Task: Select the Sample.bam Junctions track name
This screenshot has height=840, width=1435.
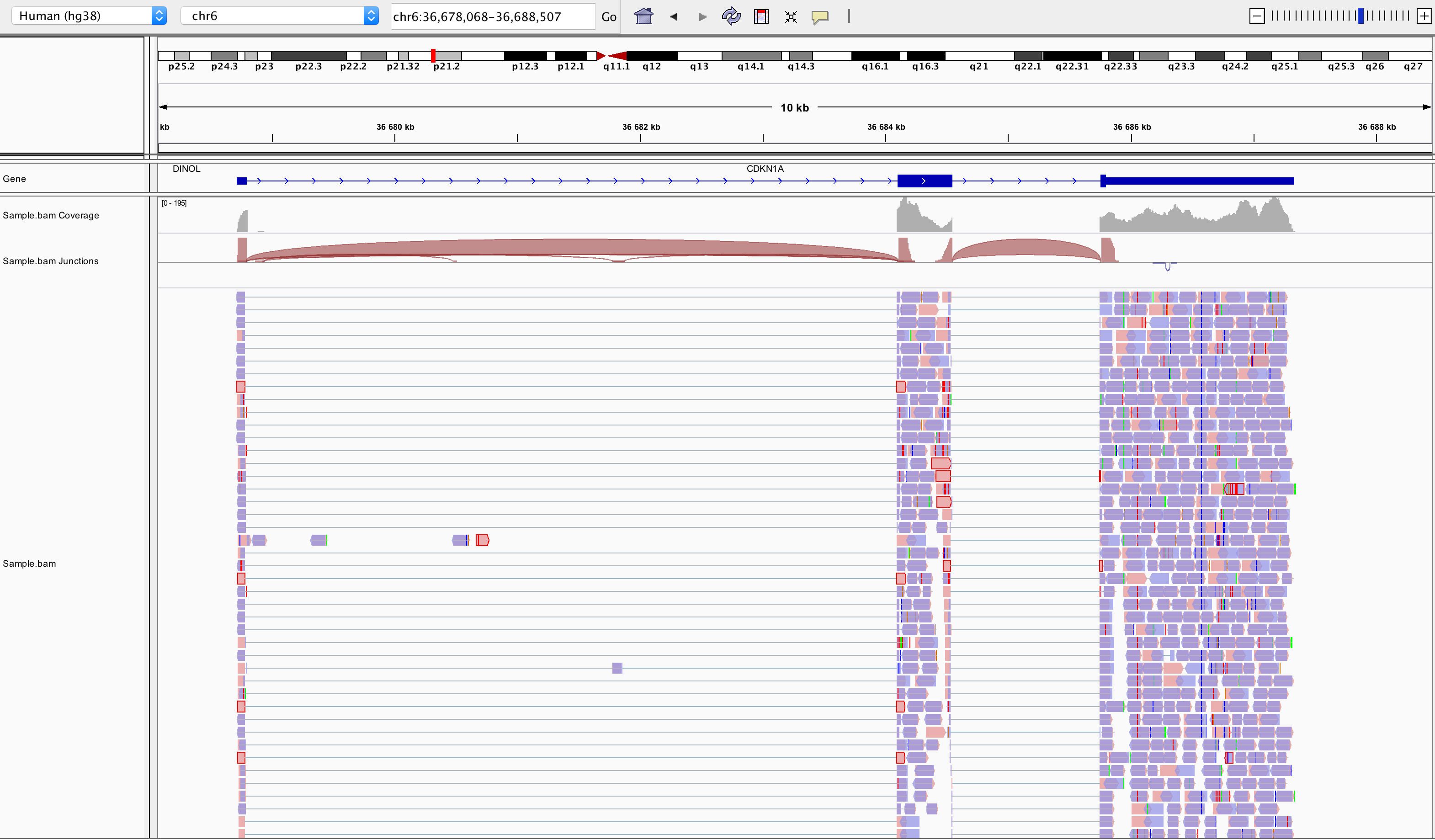Action: pos(51,261)
